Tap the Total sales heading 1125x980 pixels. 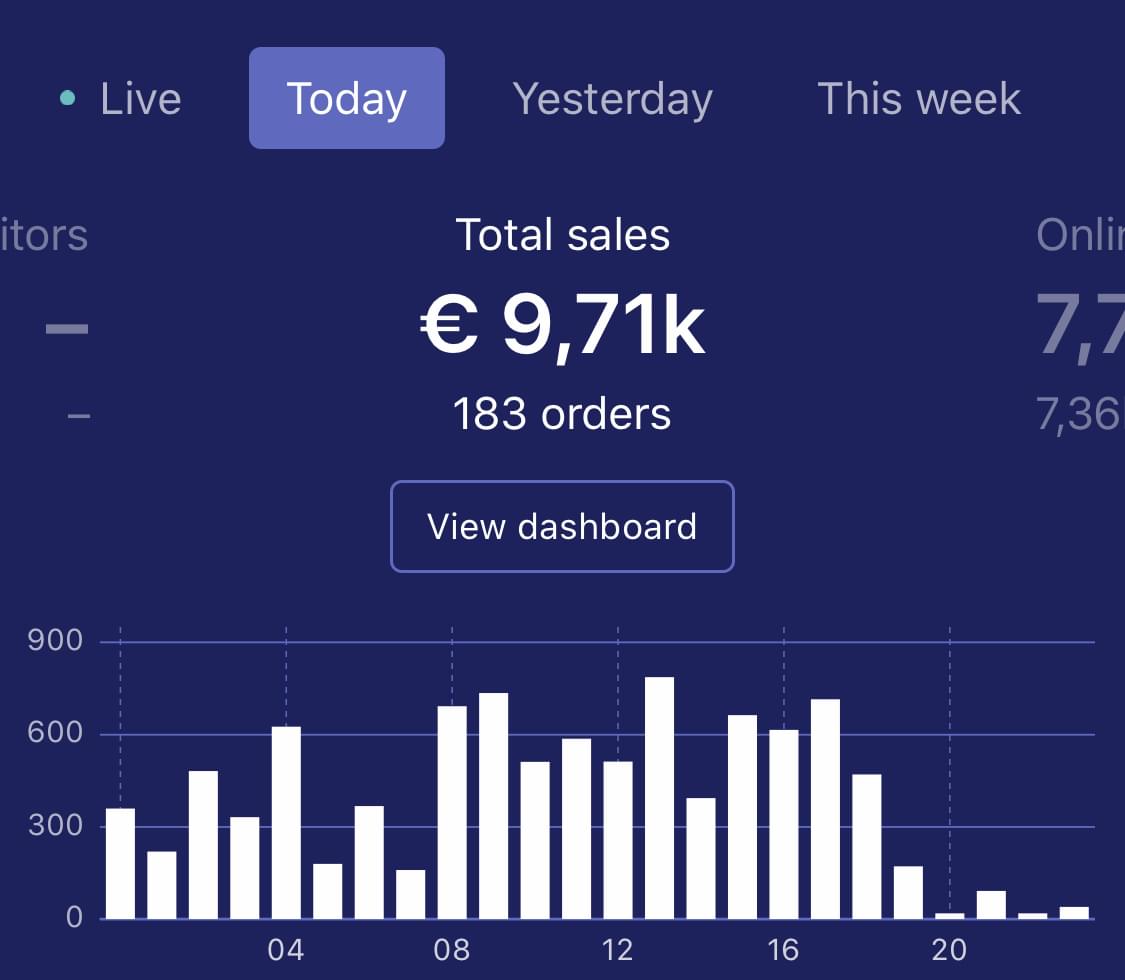pos(562,235)
